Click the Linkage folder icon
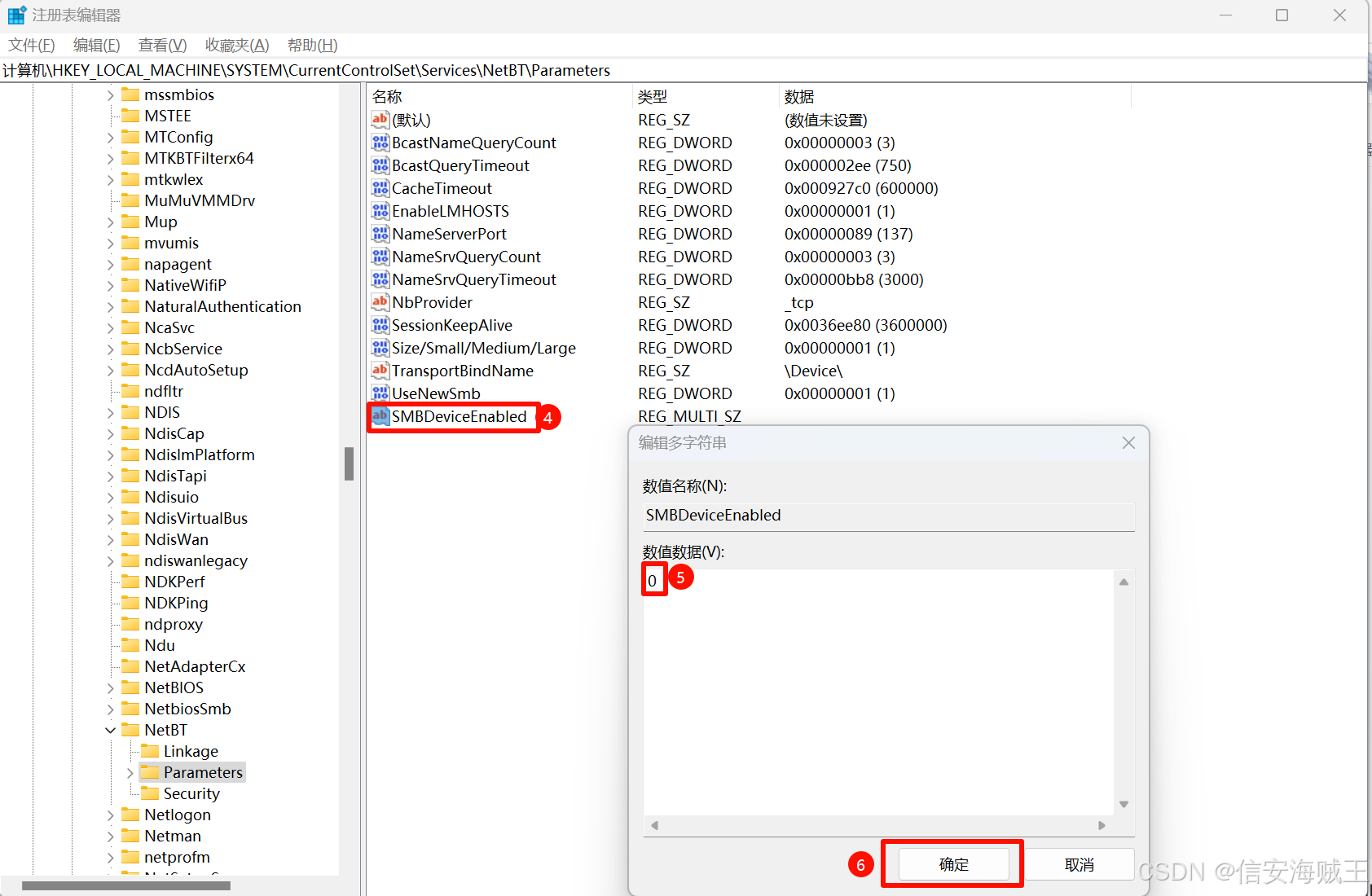The height and width of the screenshot is (896, 1372). [150, 750]
